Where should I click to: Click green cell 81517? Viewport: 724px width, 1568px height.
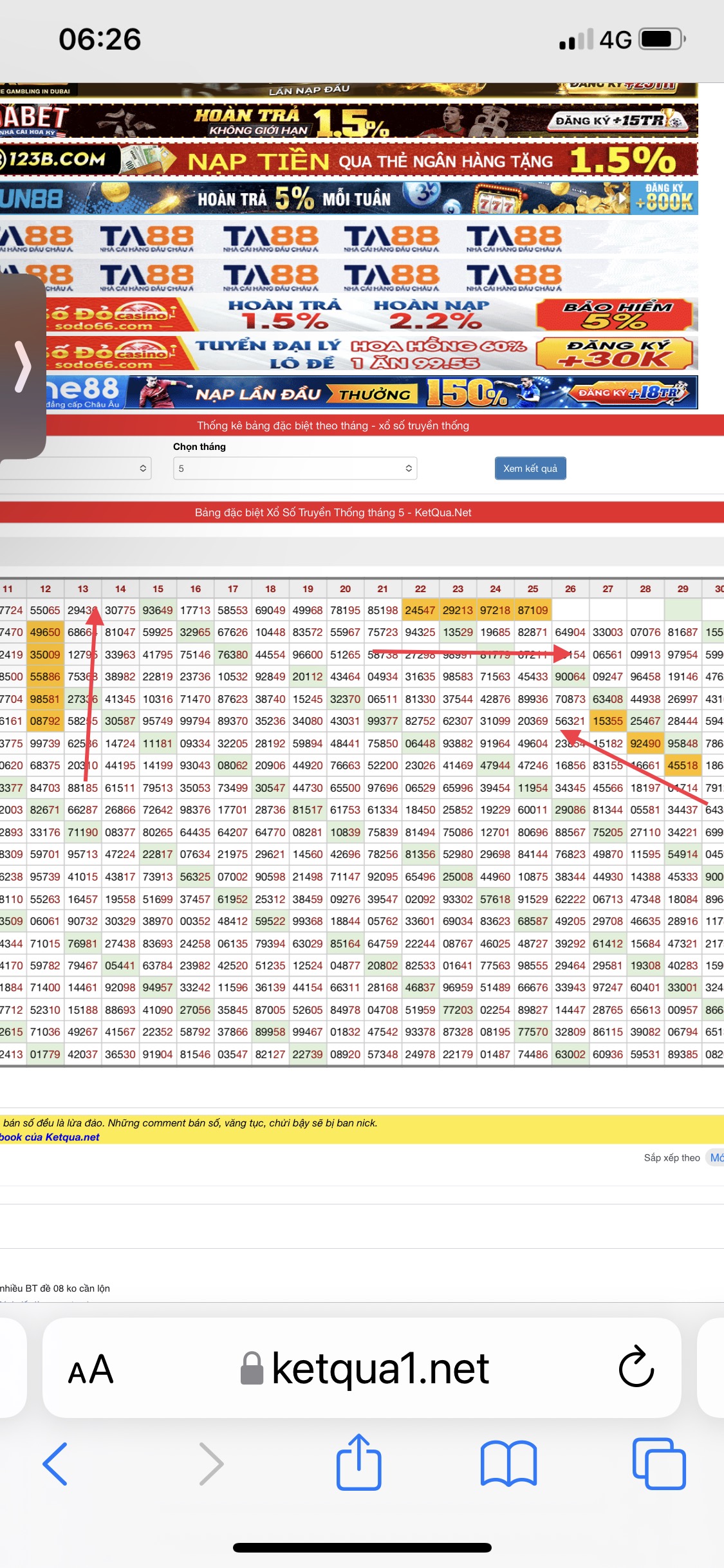(x=308, y=810)
